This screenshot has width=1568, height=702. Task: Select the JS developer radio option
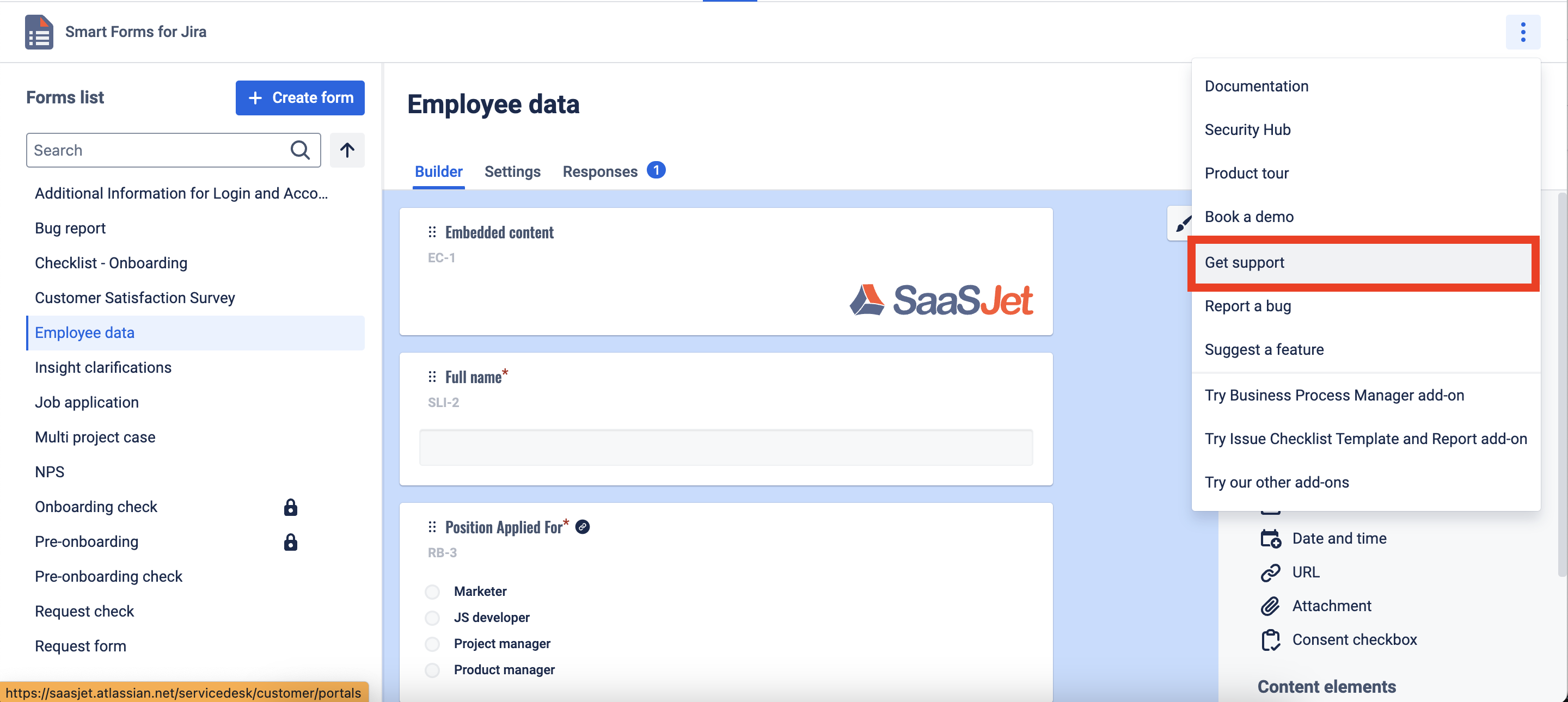[x=432, y=618]
